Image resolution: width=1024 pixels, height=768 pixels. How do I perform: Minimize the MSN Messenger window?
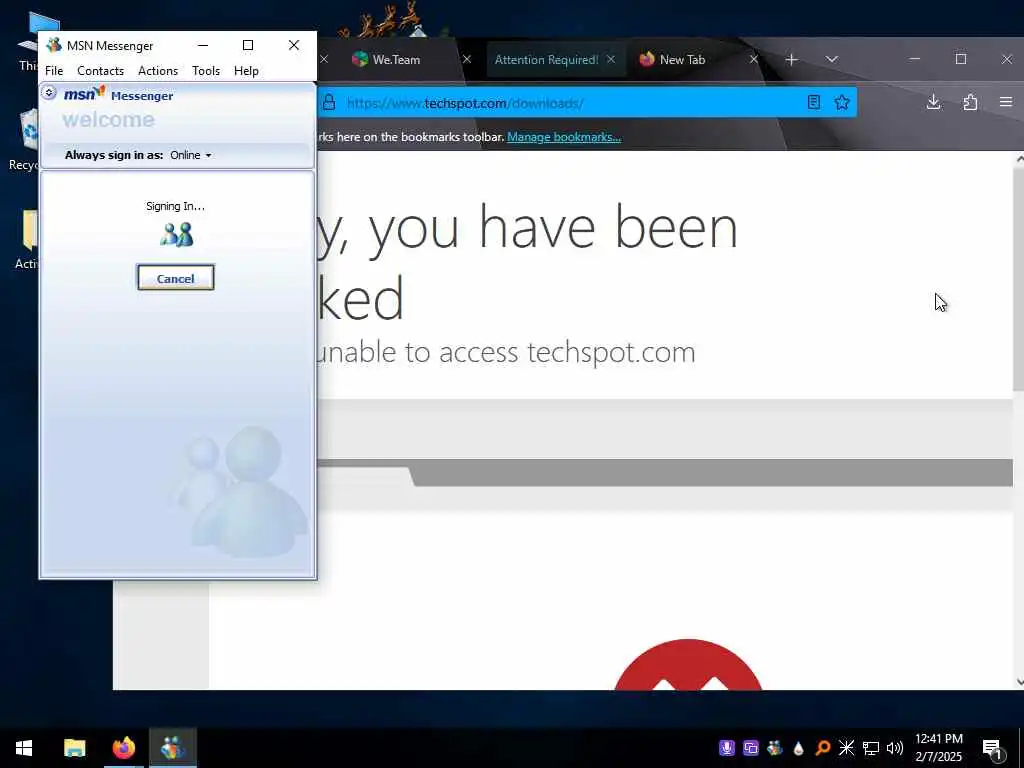[x=203, y=45]
